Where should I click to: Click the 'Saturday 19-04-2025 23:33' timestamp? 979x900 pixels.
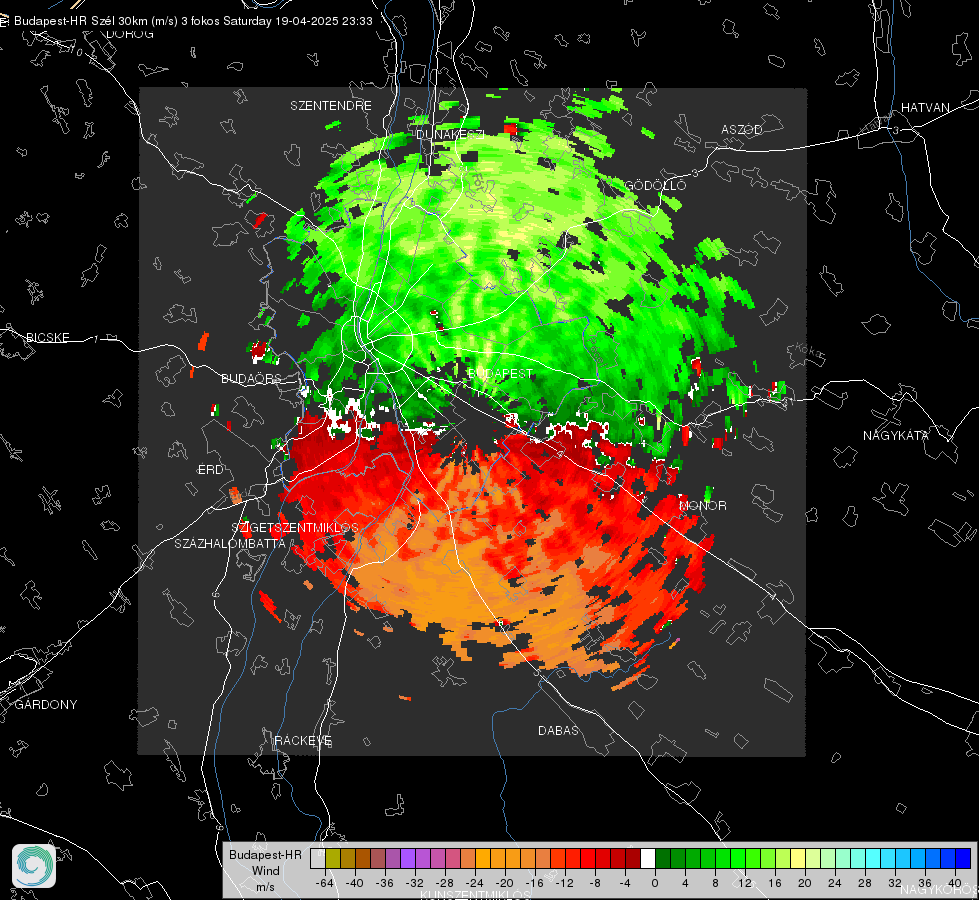point(298,21)
